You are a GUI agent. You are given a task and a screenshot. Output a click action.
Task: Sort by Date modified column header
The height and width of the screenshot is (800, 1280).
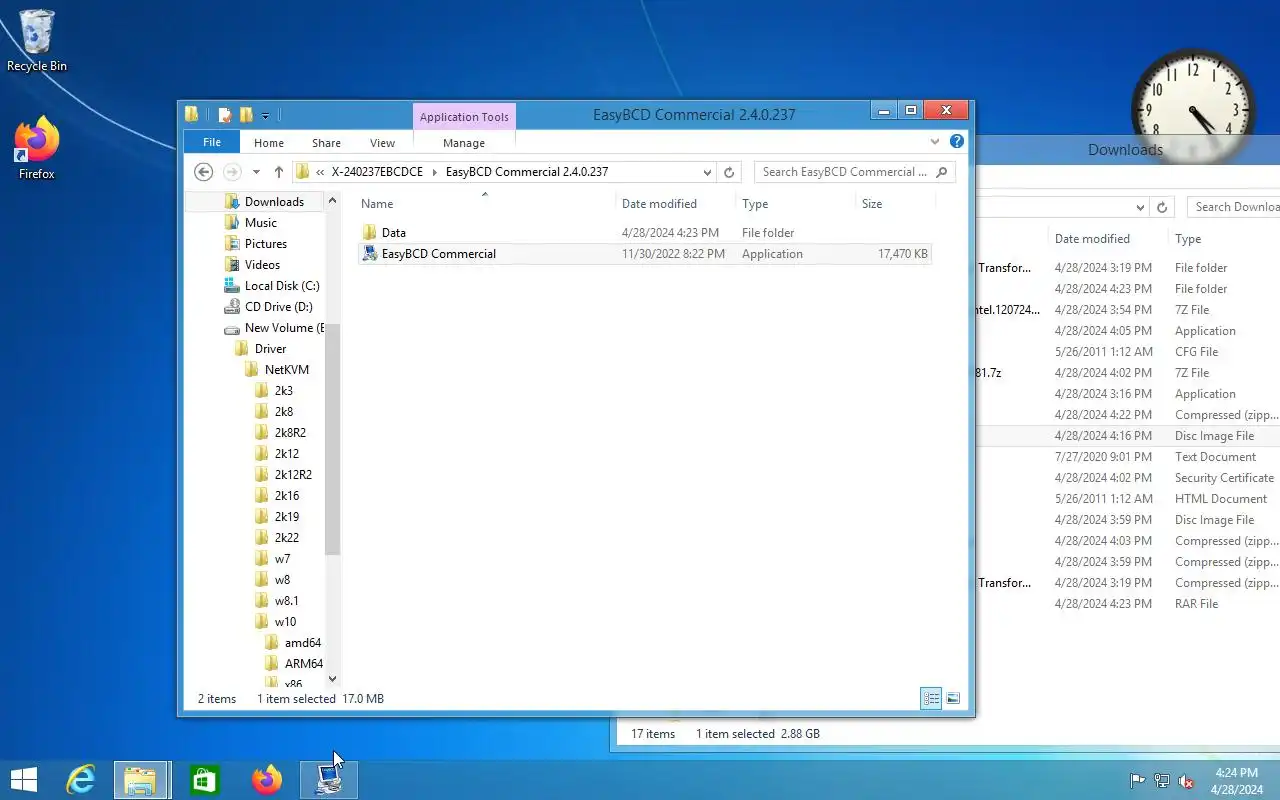tap(659, 204)
